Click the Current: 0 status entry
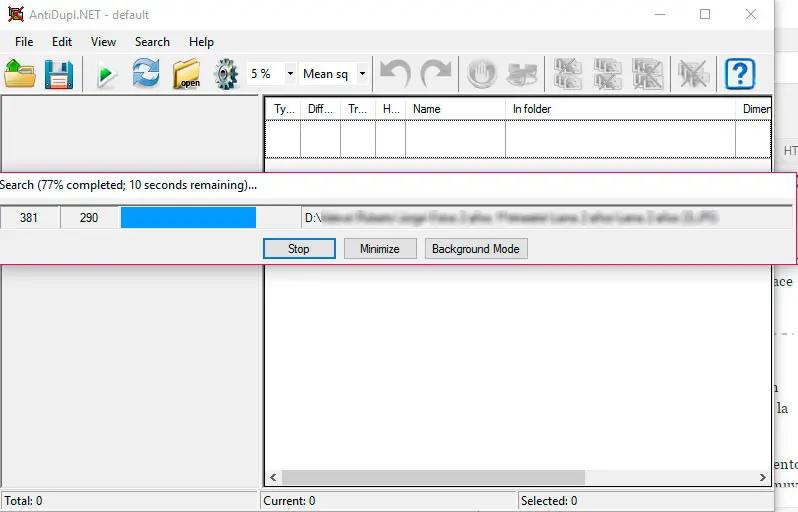The height and width of the screenshot is (512, 798). pyautogui.click(x=289, y=501)
